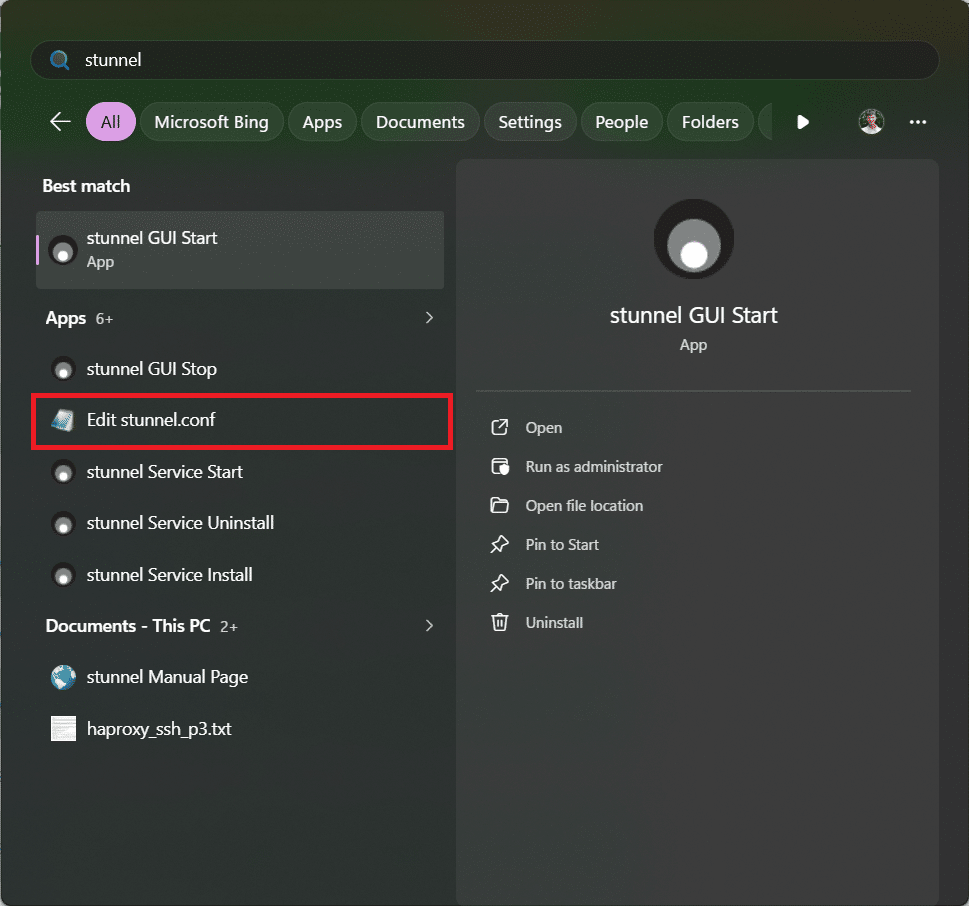Click the Run as administrator shield icon
Viewport: 969px width, 906px height.
coord(500,467)
